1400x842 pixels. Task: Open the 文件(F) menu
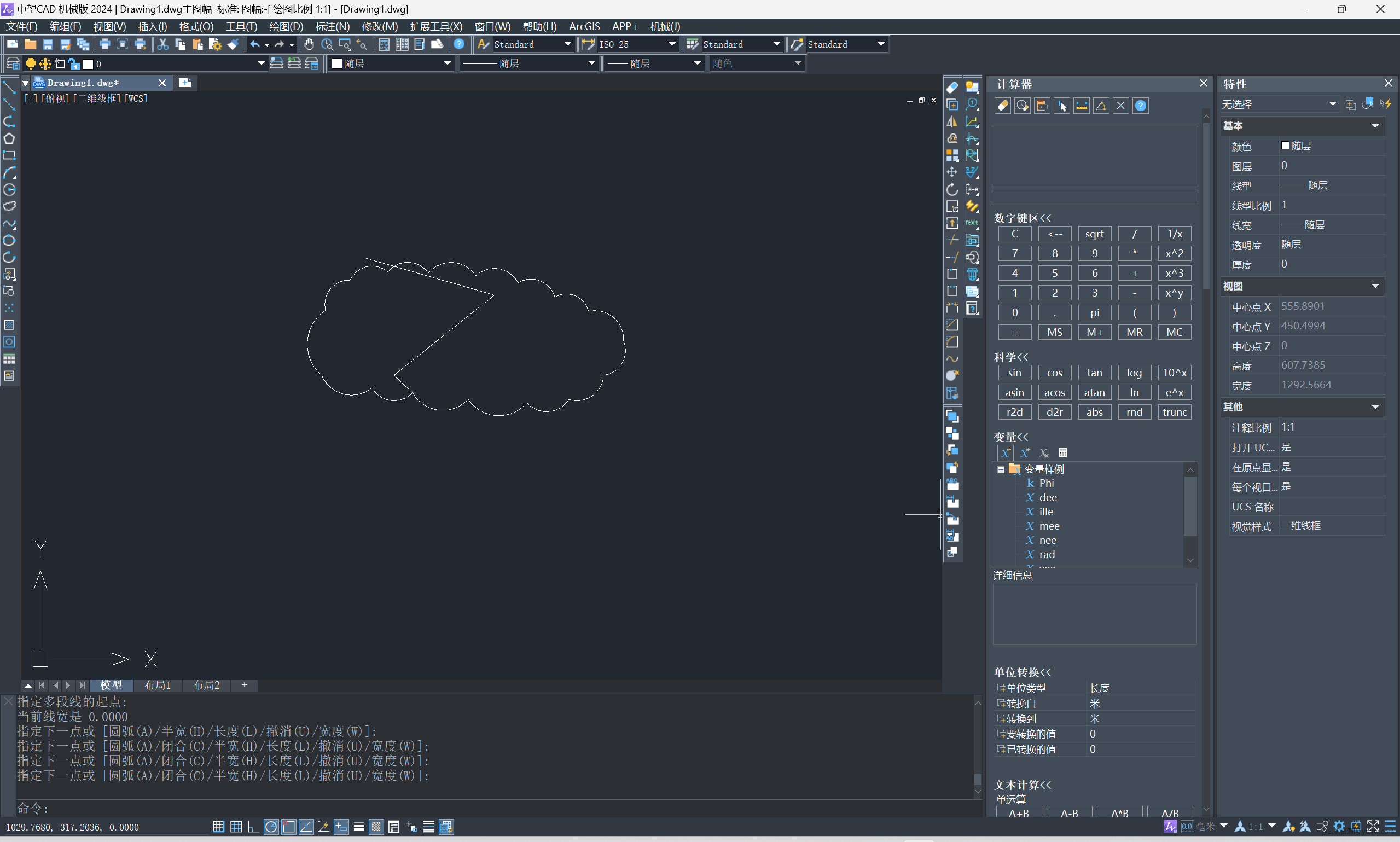(x=21, y=27)
